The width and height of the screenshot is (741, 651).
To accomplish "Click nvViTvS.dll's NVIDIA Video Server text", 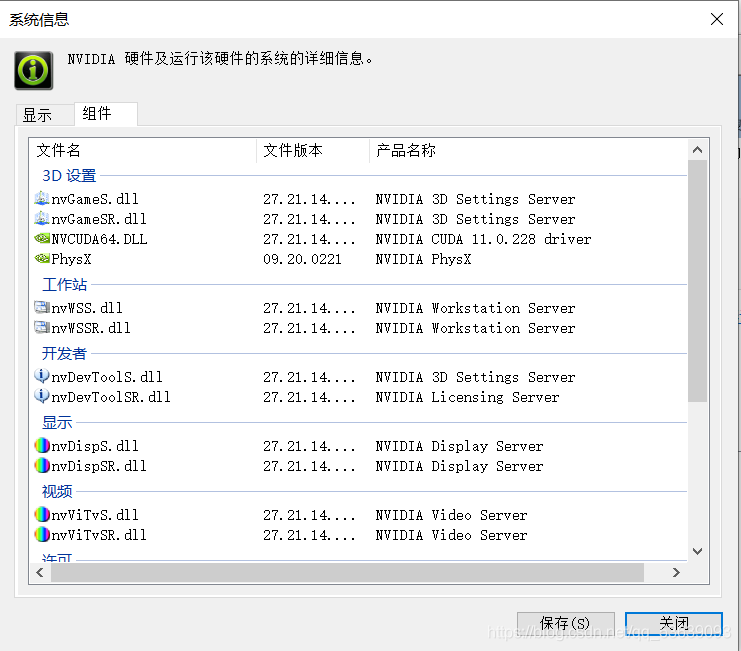I will pos(451,515).
